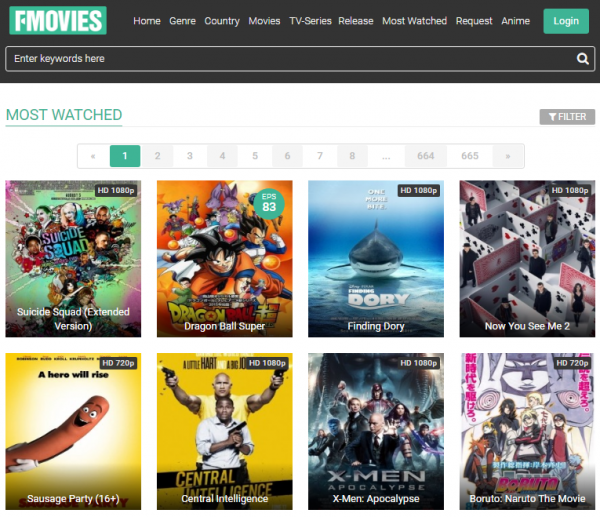
Task: Select the Most Watched menu item
Action: pyautogui.click(x=414, y=21)
